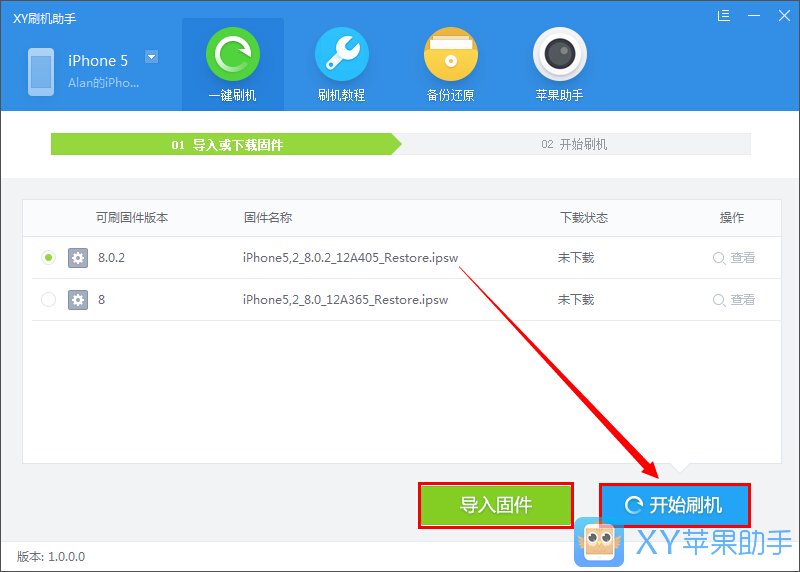Close the XY刷机助手 window
800x572 pixels.
pyautogui.click(x=784, y=16)
